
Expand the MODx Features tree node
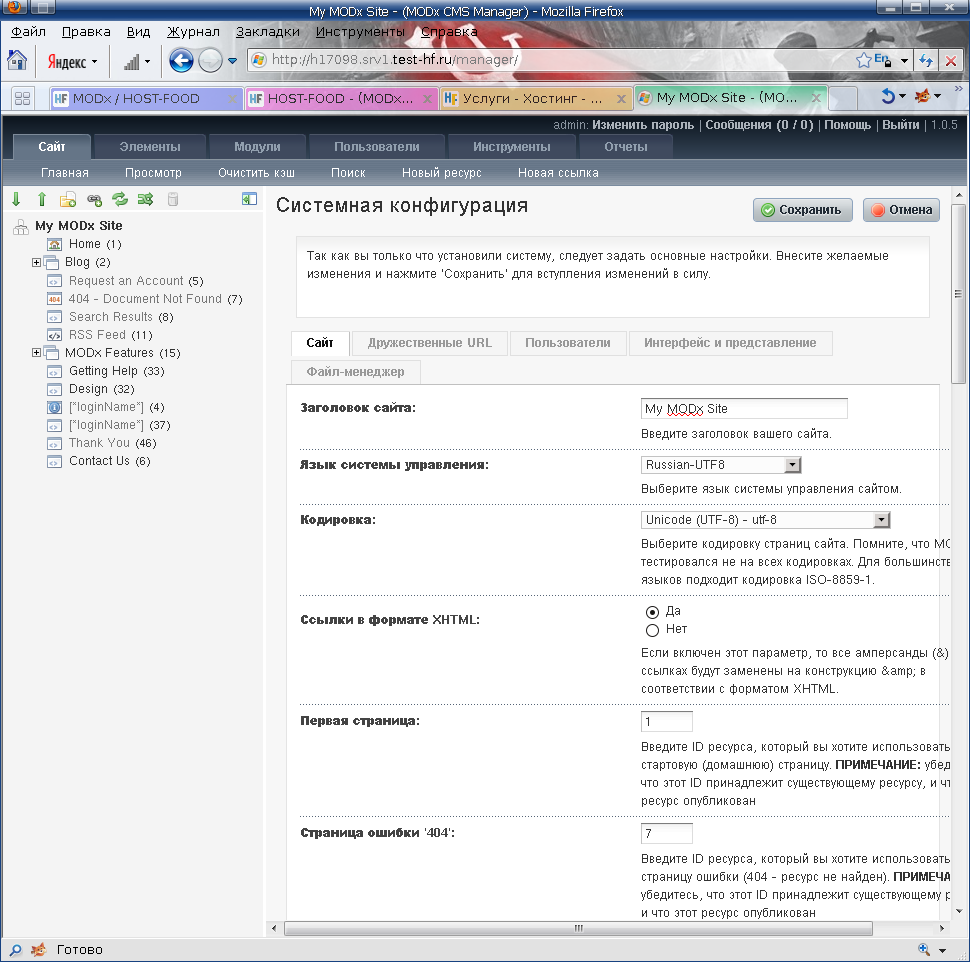pos(36,353)
